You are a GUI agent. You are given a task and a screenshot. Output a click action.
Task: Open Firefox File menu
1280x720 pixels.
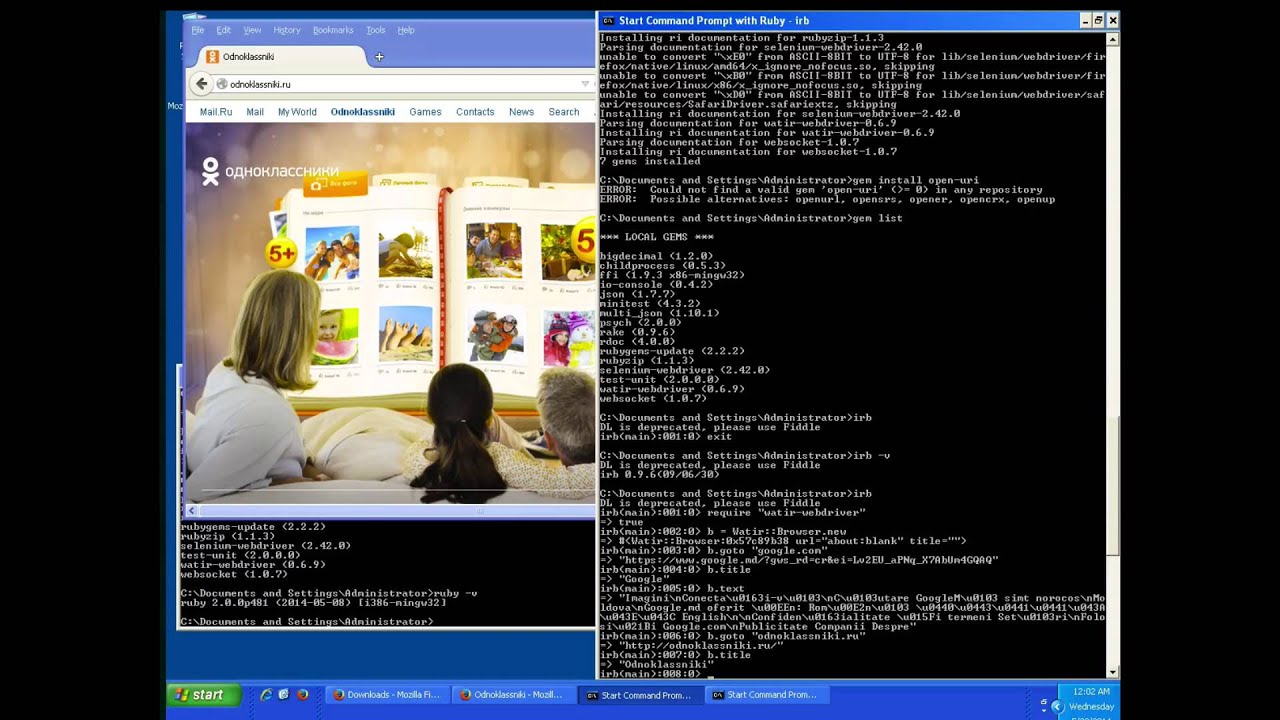point(198,30)
